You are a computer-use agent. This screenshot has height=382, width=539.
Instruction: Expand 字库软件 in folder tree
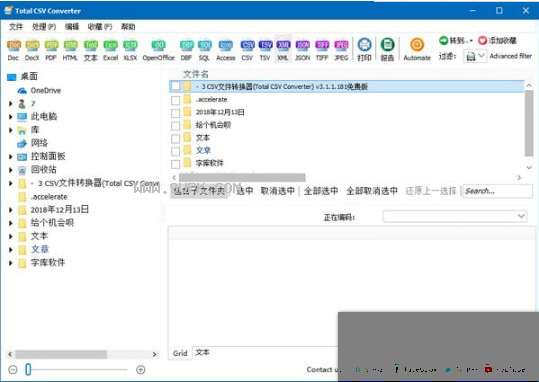point(11,263)
